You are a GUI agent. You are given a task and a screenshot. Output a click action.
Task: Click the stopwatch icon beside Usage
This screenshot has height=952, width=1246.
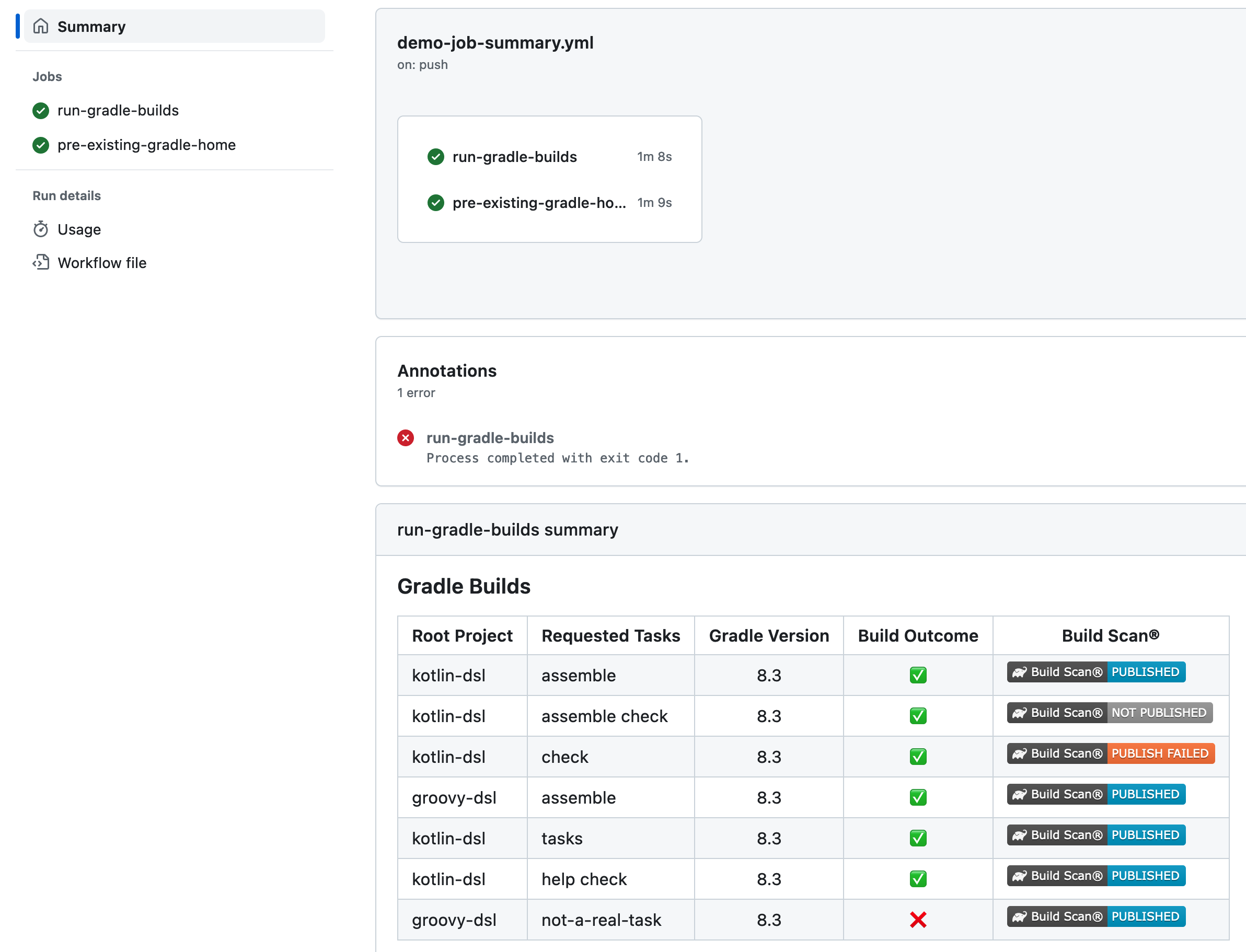coord(40,229)
